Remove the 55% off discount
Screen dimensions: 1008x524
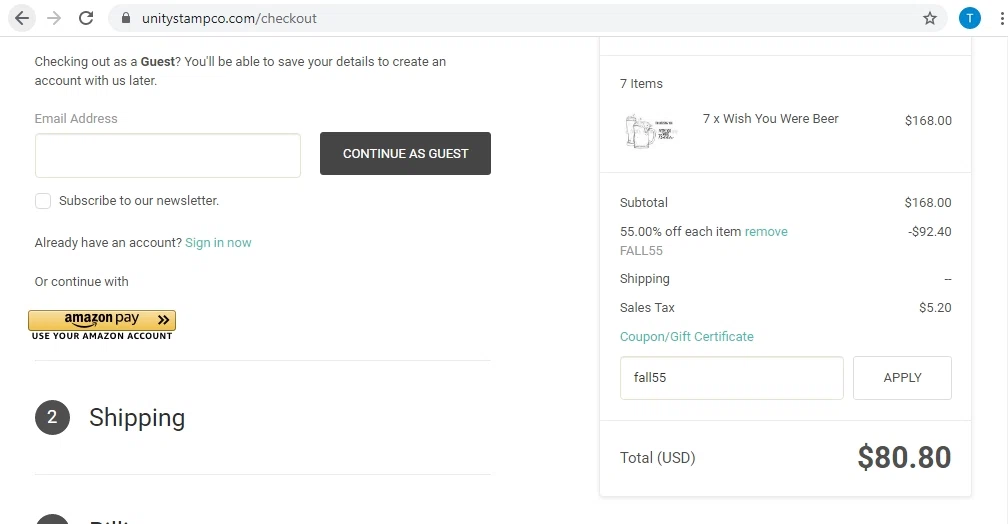click(x=766, y=232)
